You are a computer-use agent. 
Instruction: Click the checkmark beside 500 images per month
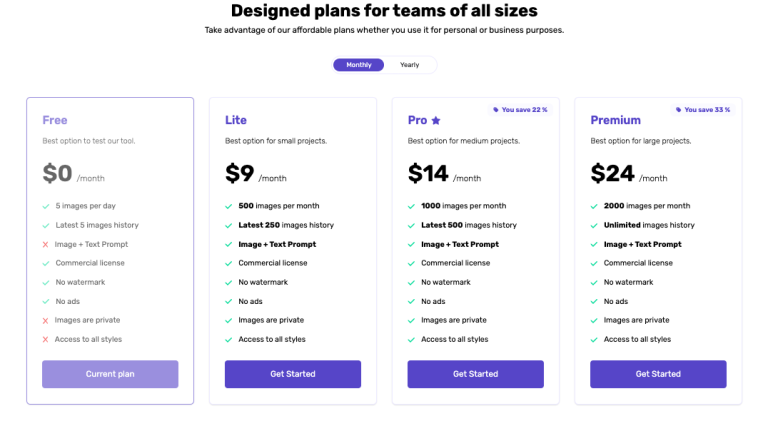click(x=229, y=206)
